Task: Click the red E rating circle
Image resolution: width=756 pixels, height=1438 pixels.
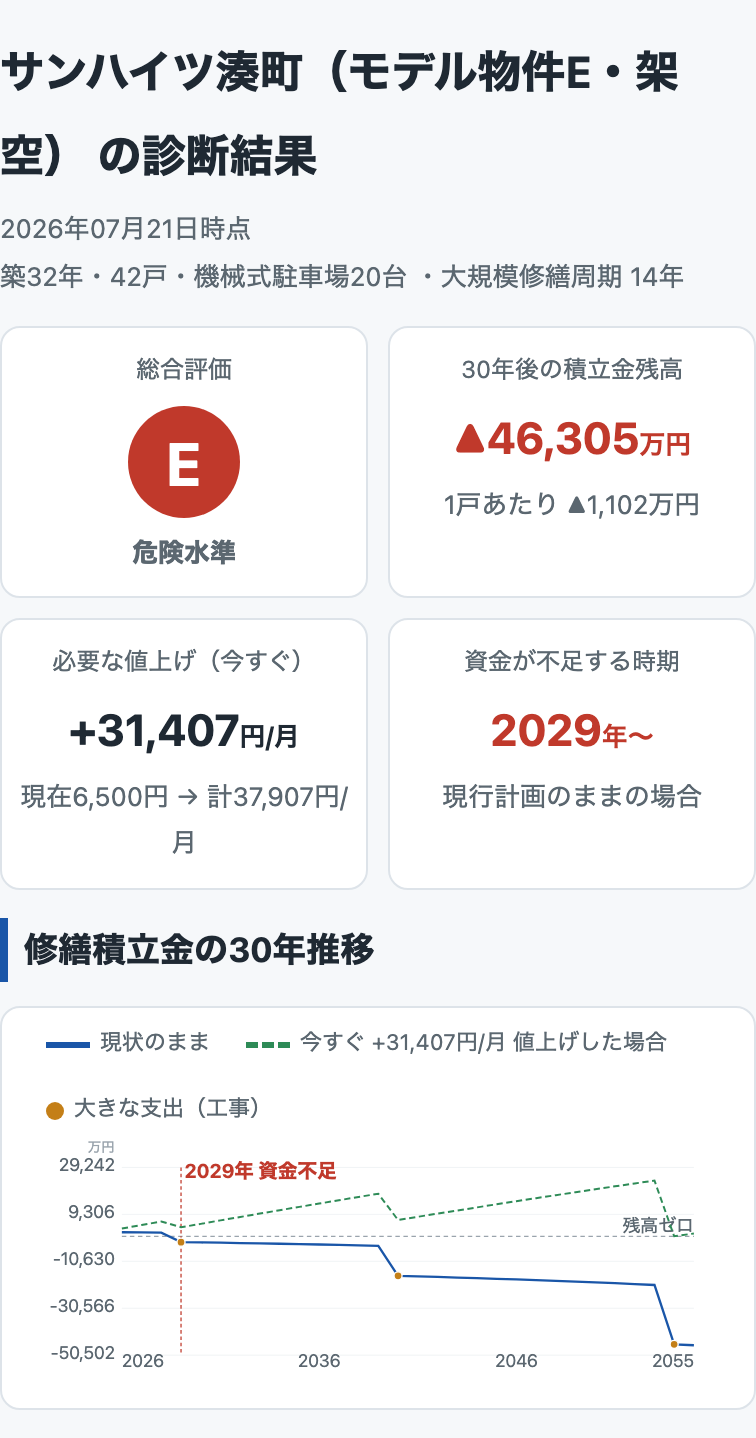Action: (184, 462)
